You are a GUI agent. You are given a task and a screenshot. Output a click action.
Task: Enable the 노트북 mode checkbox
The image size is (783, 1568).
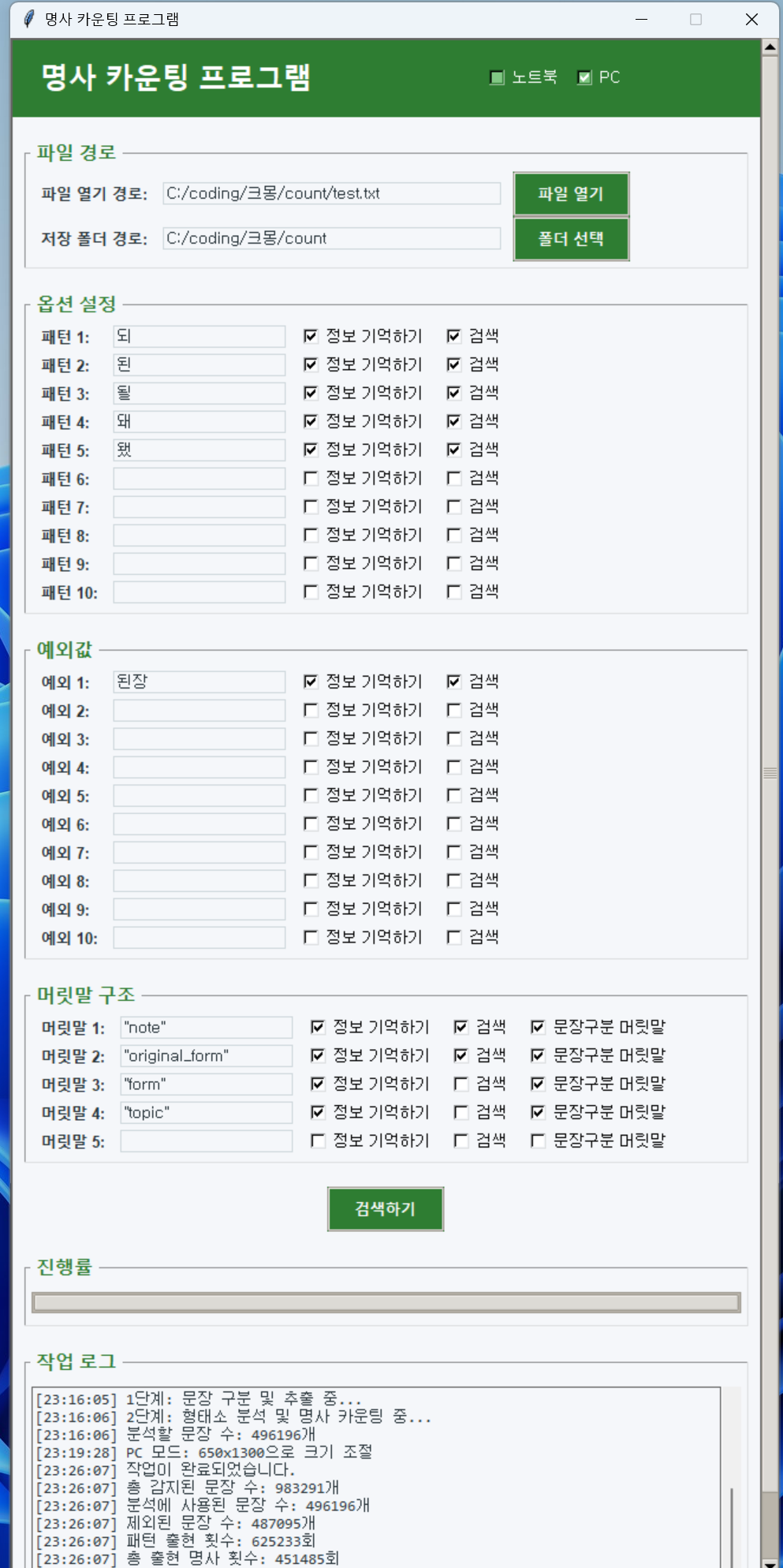[497, 77]
